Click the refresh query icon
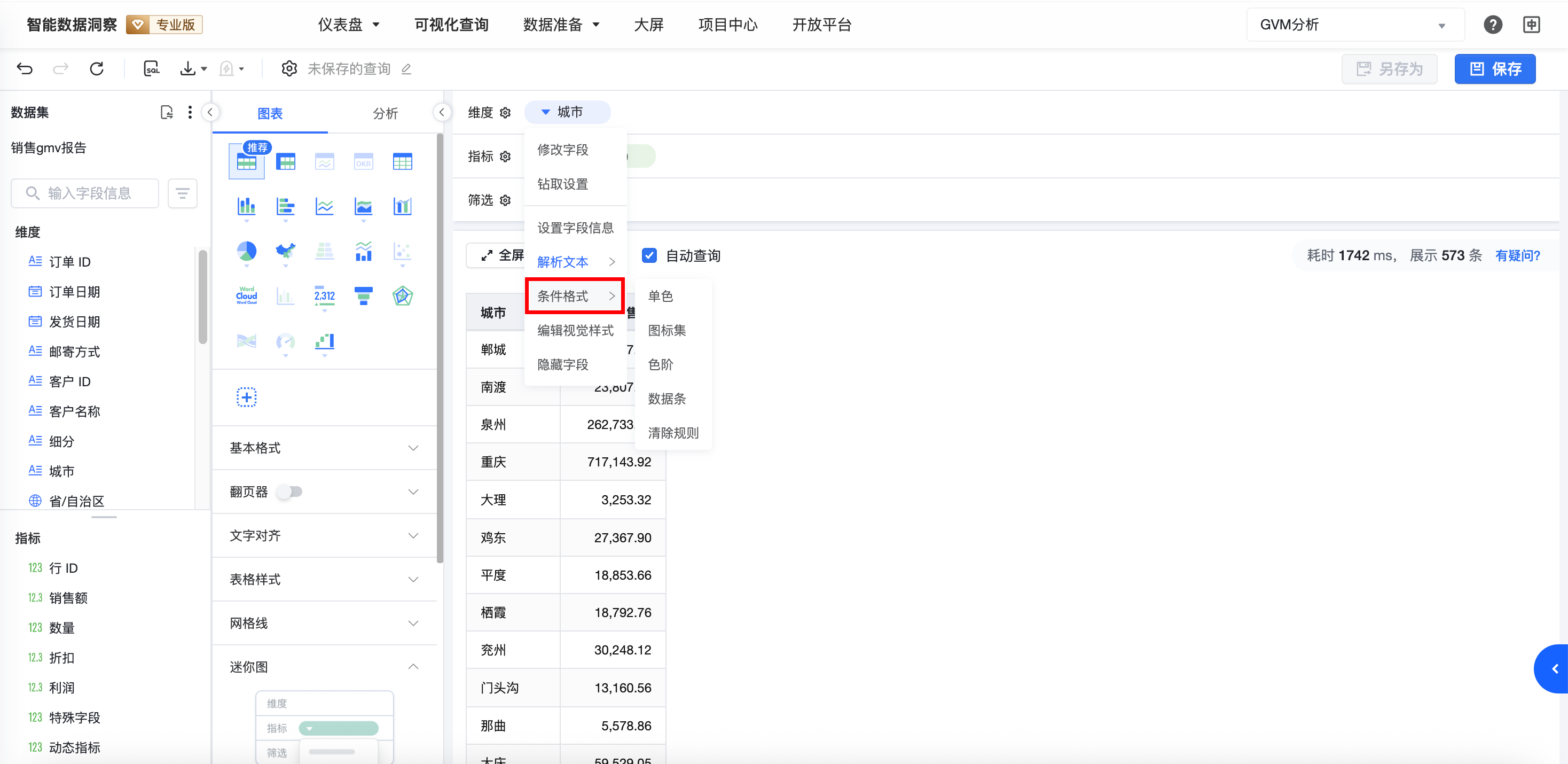Image resolution: width=1568 pixels, height=764 pixels. coord(96,69)
